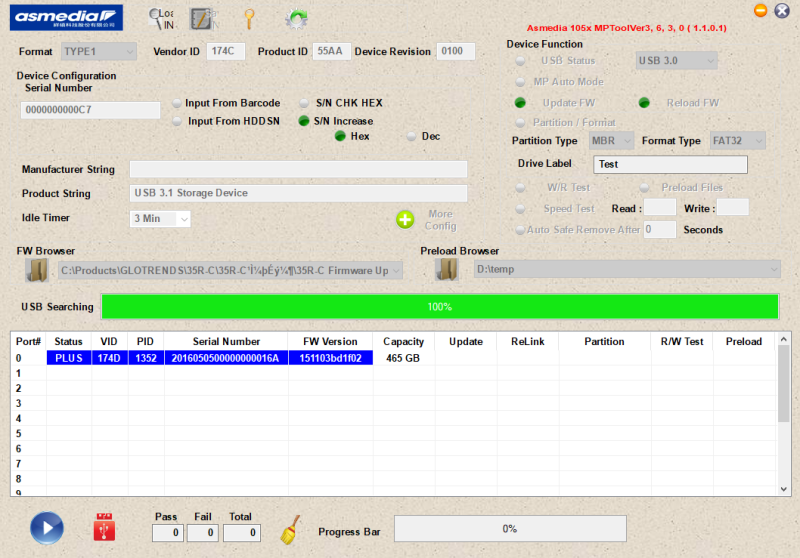Click firmware version 151103bd1f02 cell
The image size is (800, 558).
point(331,358)
